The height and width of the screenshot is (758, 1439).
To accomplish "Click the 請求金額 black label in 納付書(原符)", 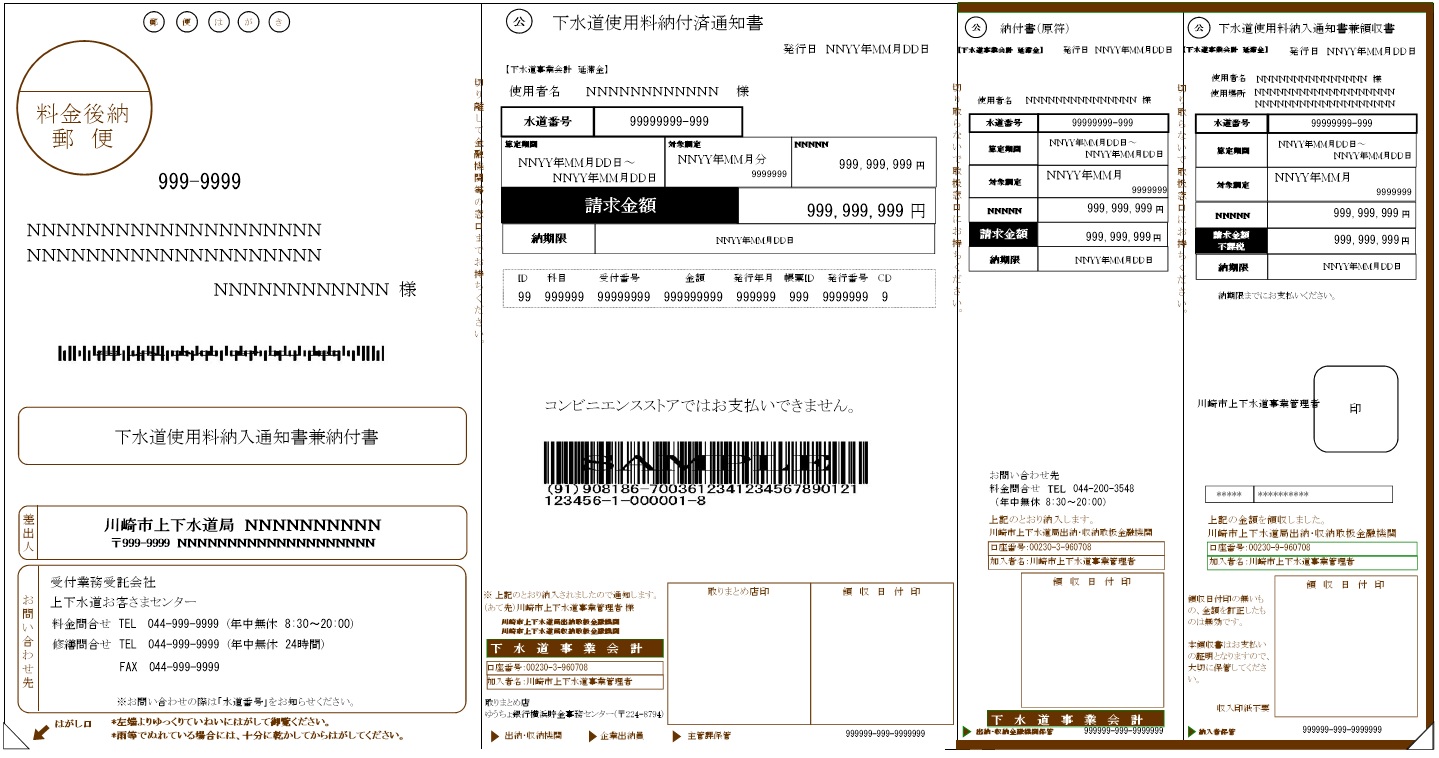I will (x=1003, y=234).
